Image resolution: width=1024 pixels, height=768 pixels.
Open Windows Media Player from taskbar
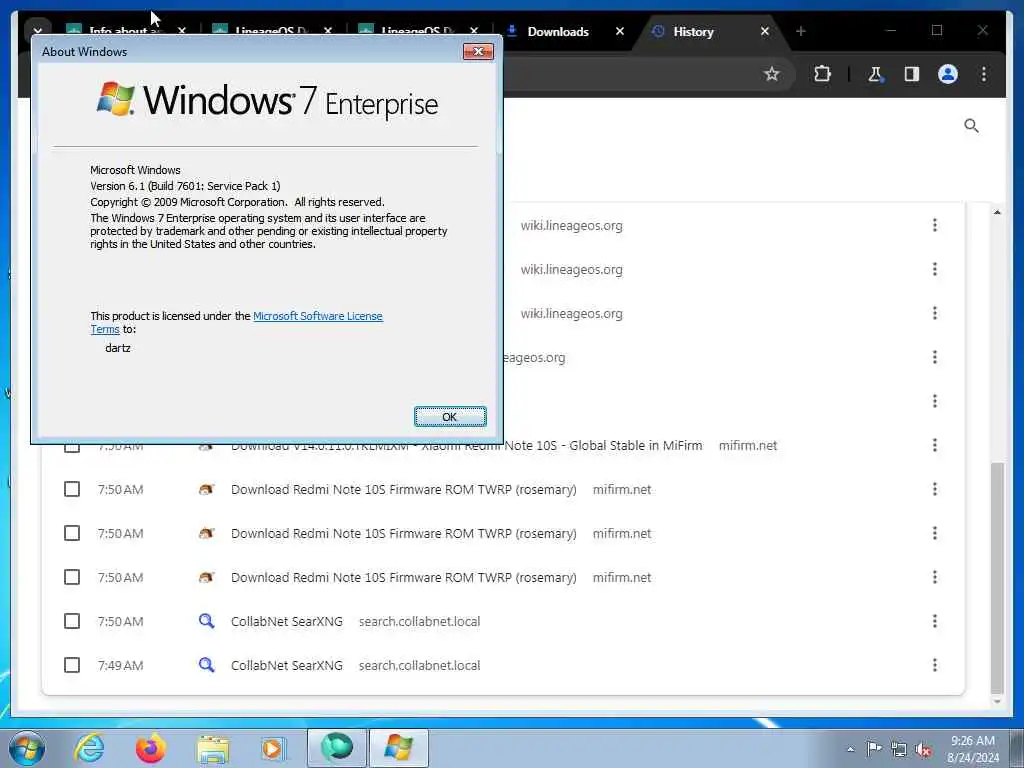click(x=273, y=748)
